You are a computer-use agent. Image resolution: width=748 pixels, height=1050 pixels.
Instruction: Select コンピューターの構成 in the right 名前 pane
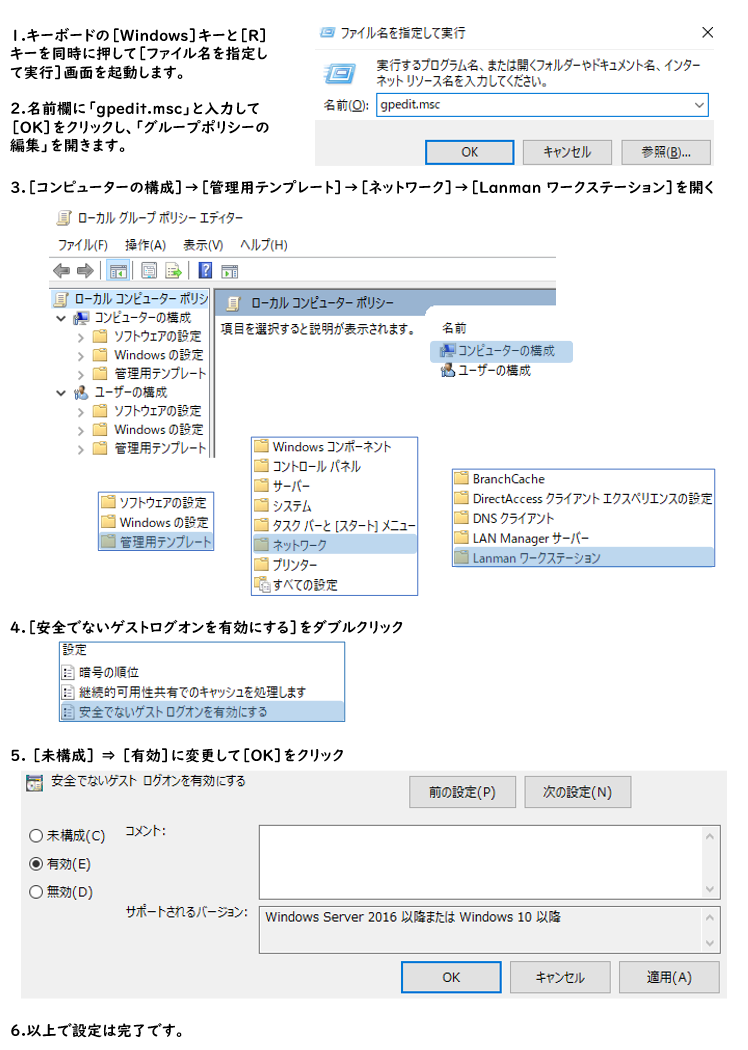[x=501, y=350]
